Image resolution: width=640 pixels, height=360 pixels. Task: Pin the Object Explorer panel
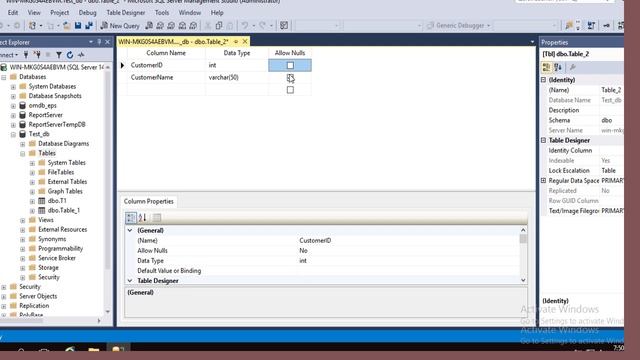[x=99, y=42]
